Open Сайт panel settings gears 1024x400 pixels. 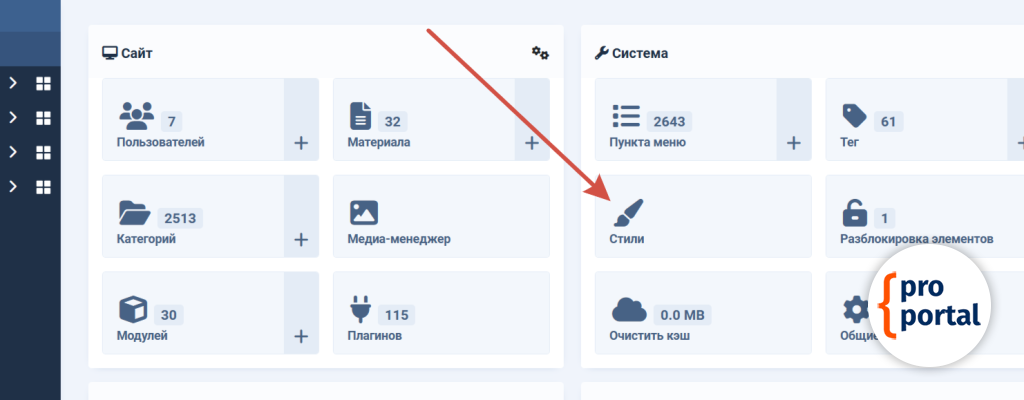coord(540,52)
